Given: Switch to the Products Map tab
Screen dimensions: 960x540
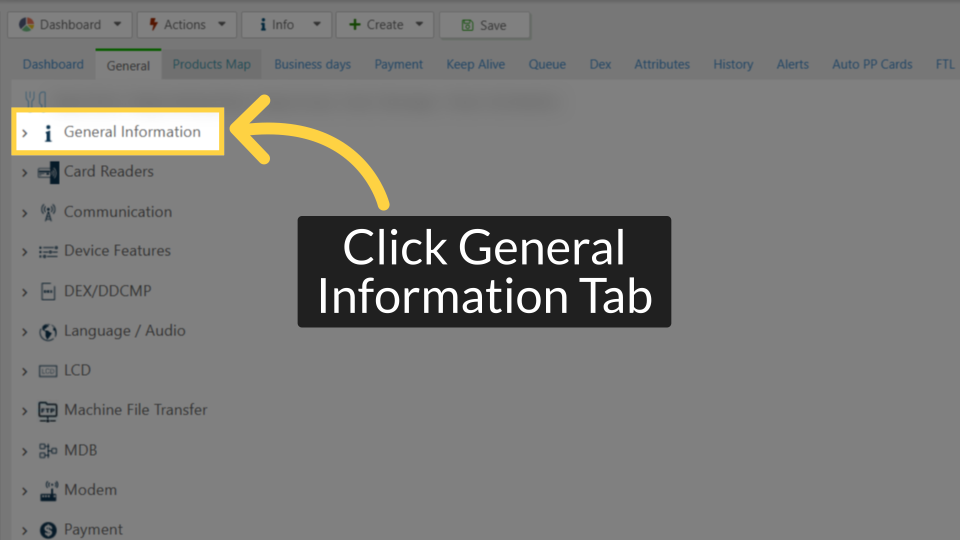Looking at the screenshot, I should tap(211, 64).
